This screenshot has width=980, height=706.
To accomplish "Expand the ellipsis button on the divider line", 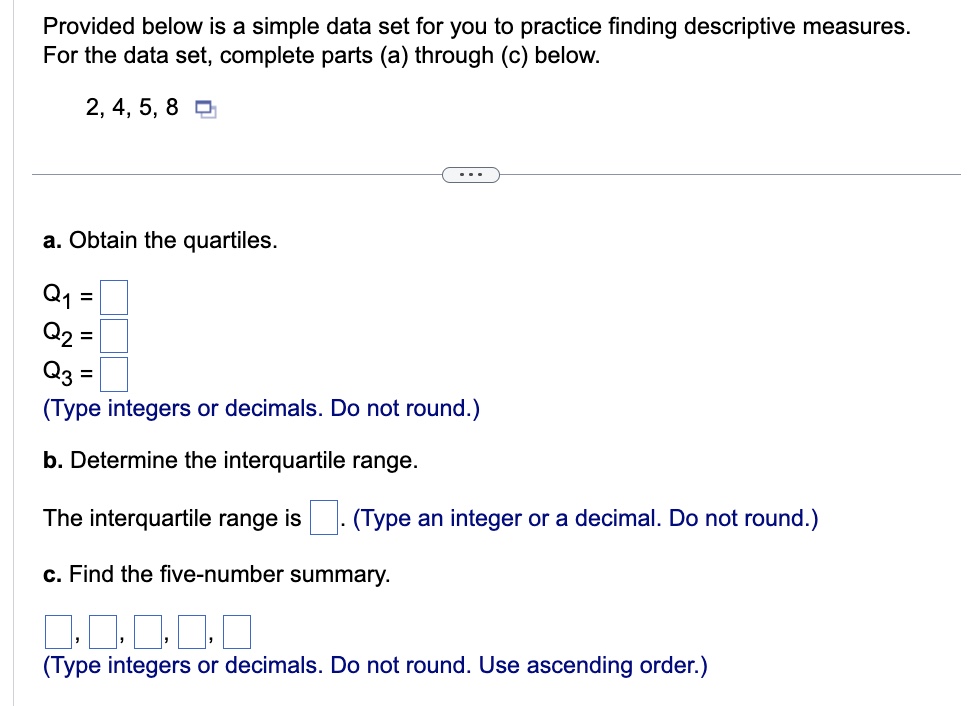I will click(x=471, y=175).
